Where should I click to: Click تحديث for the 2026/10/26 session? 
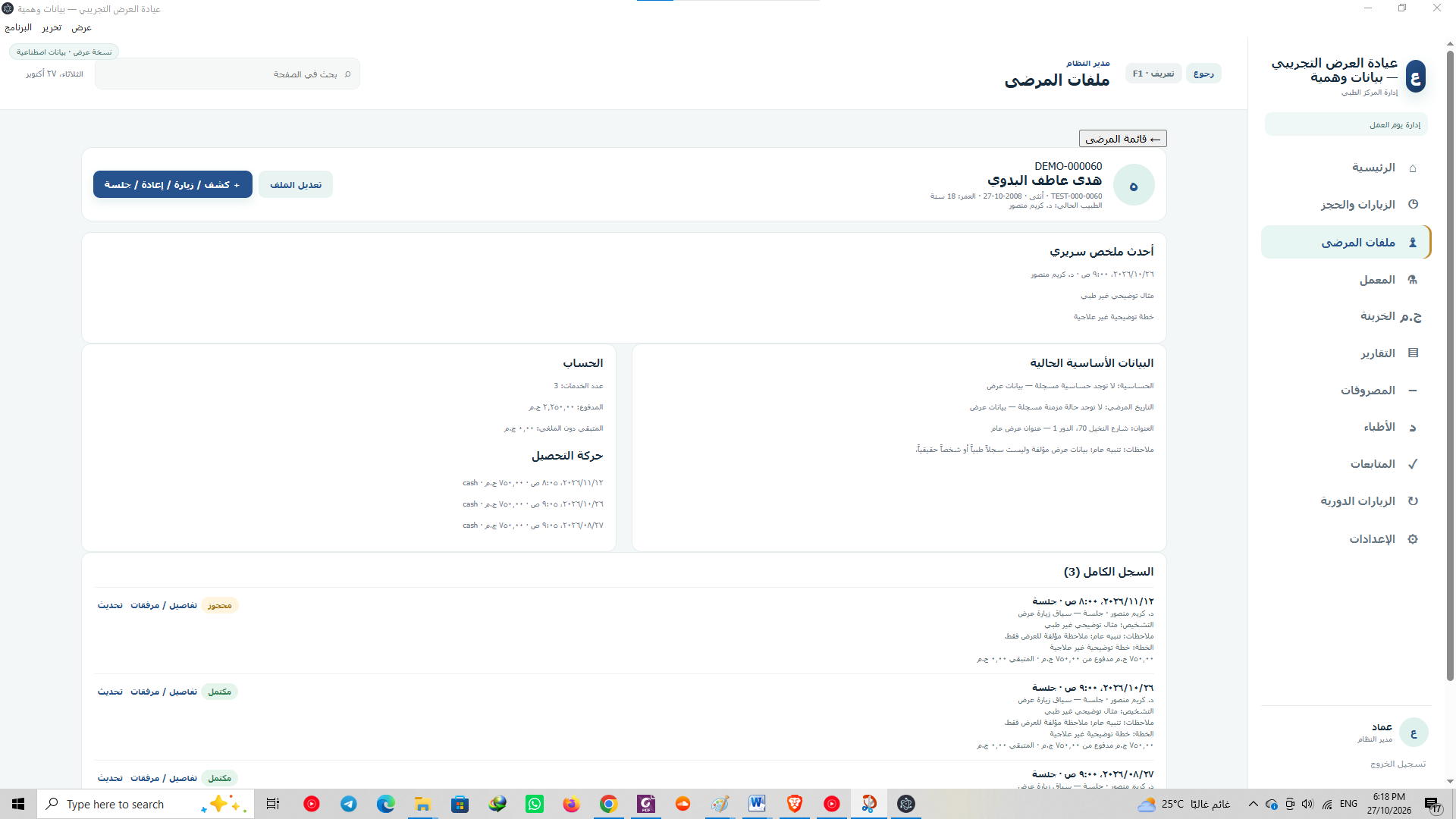point(110,692)
